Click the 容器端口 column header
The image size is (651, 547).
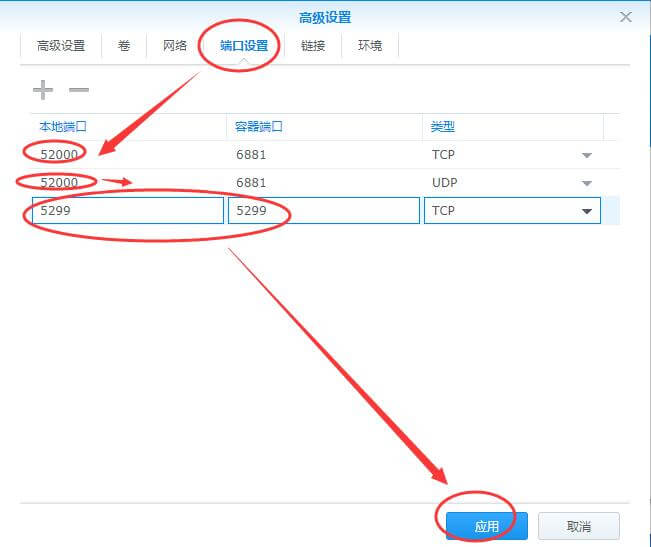(x=259, y=127)
